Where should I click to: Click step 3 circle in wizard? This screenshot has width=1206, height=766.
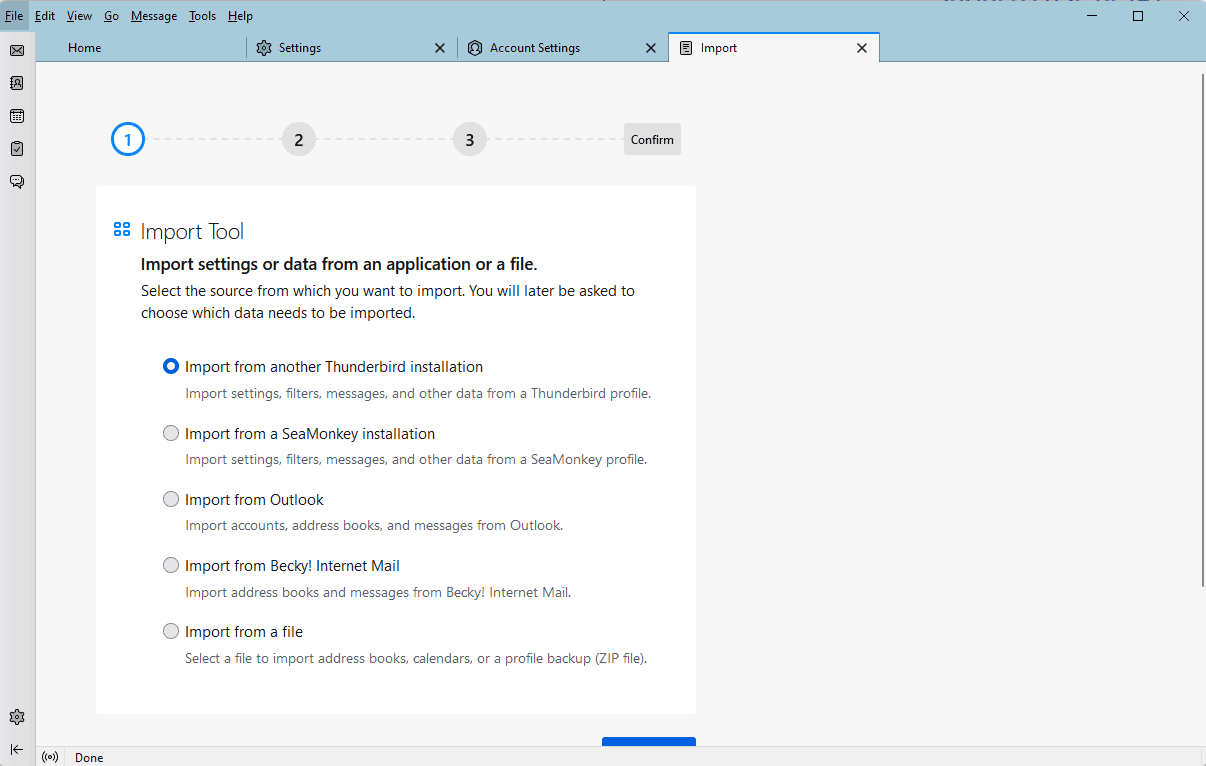click(x=470, y=140)
